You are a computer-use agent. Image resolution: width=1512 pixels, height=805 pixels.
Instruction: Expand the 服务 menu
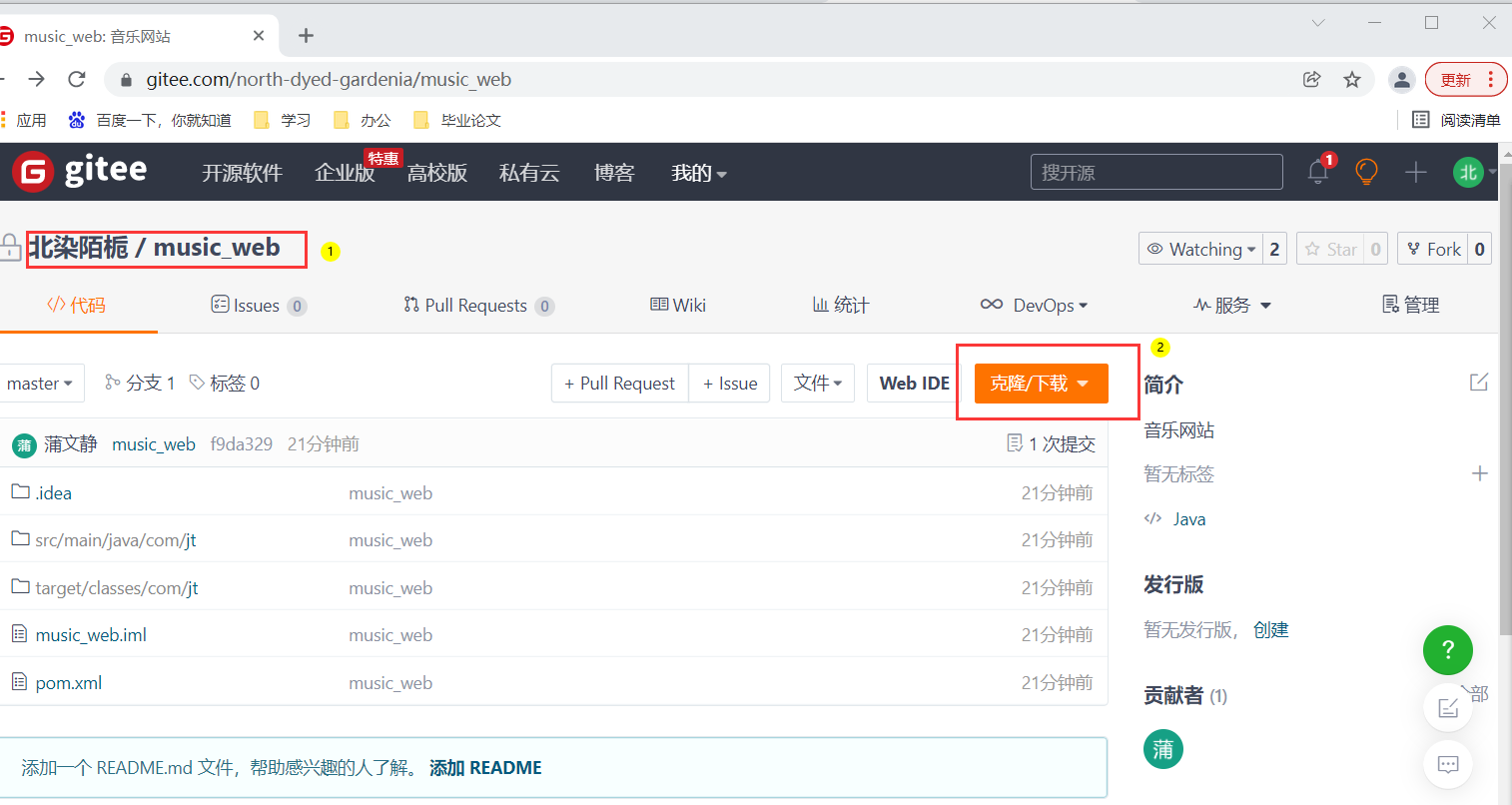1232,306
